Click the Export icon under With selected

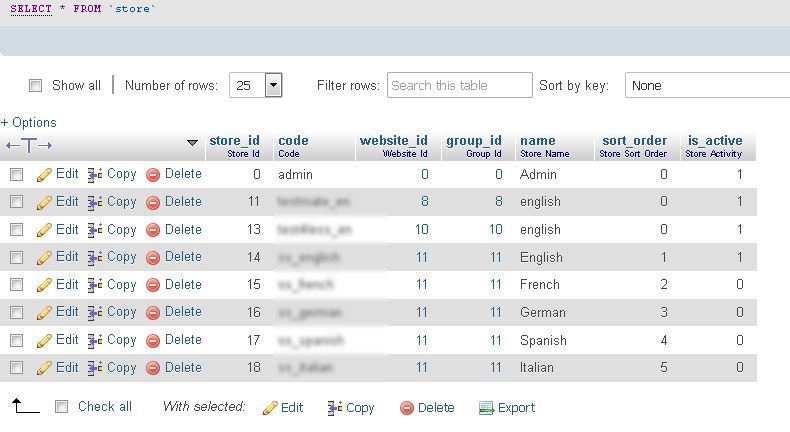(x=486, y=408)
